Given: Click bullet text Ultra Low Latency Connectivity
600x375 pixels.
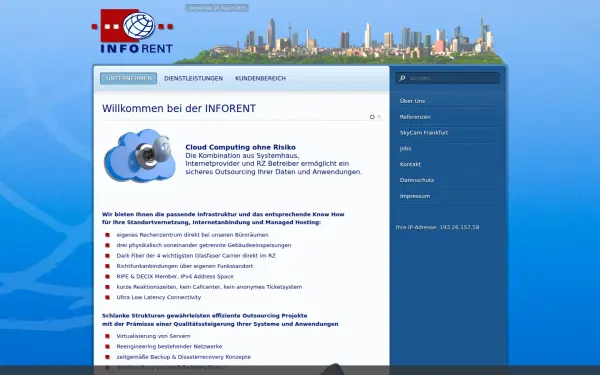Looking at the screenshot, I should click(158, 297).
